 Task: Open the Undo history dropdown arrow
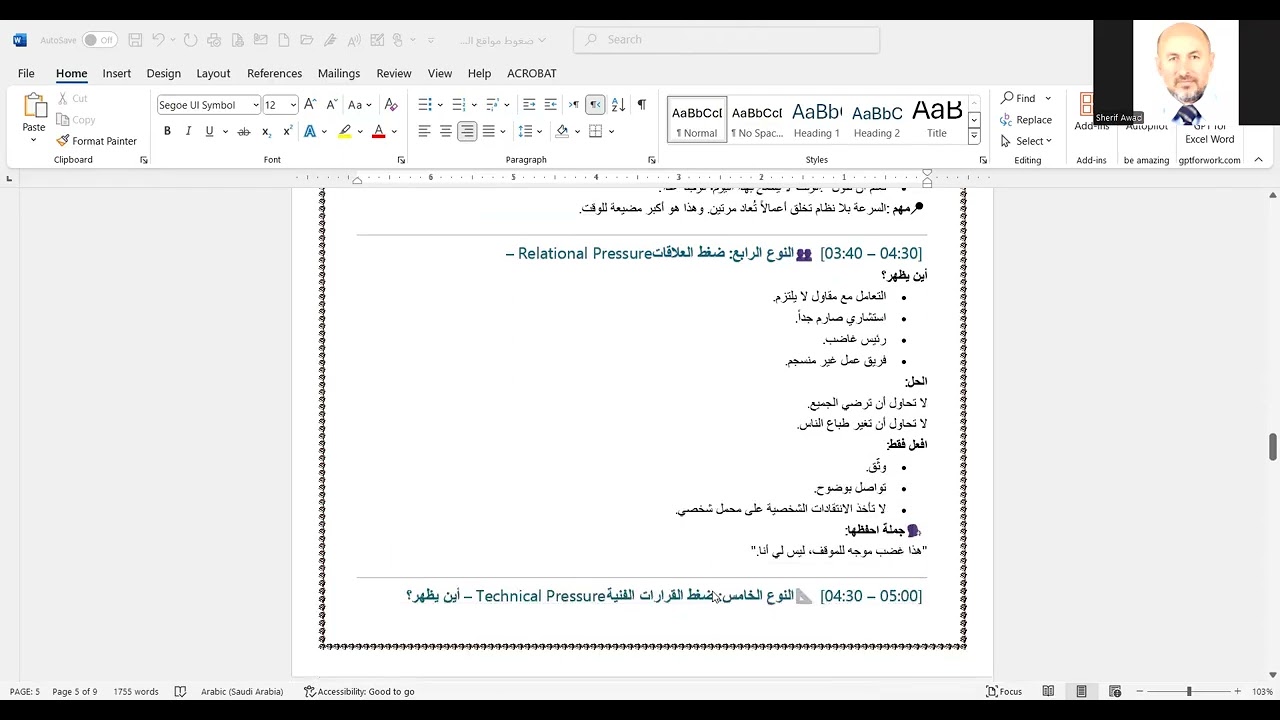[x=173, y=40]
